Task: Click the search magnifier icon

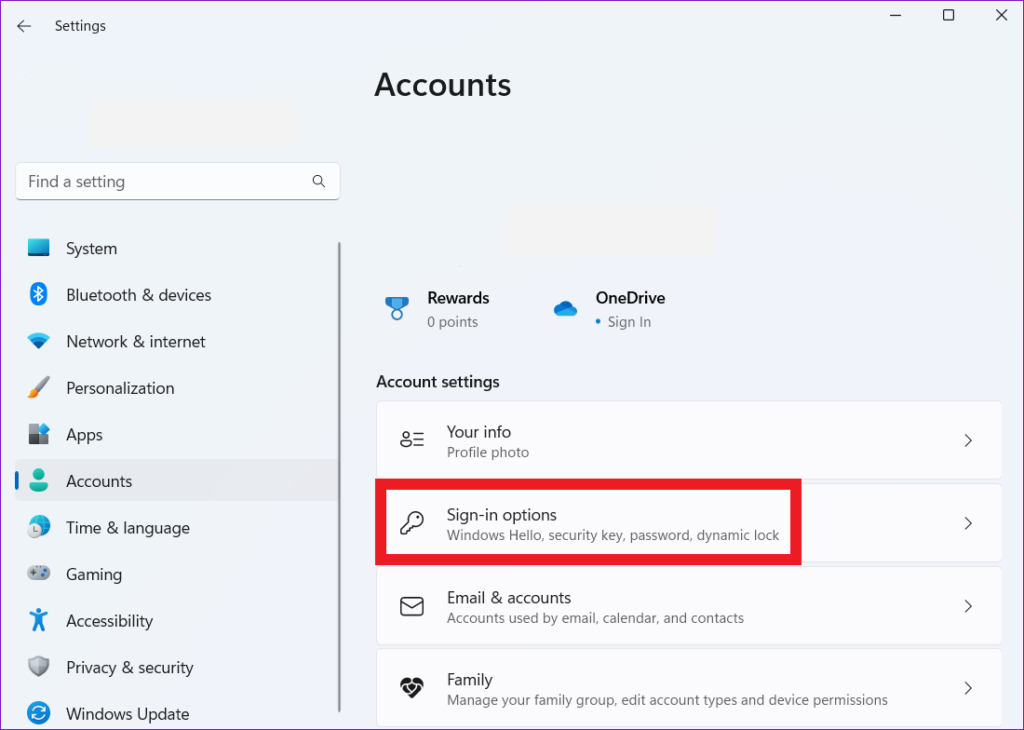Action: pos(319,181)
